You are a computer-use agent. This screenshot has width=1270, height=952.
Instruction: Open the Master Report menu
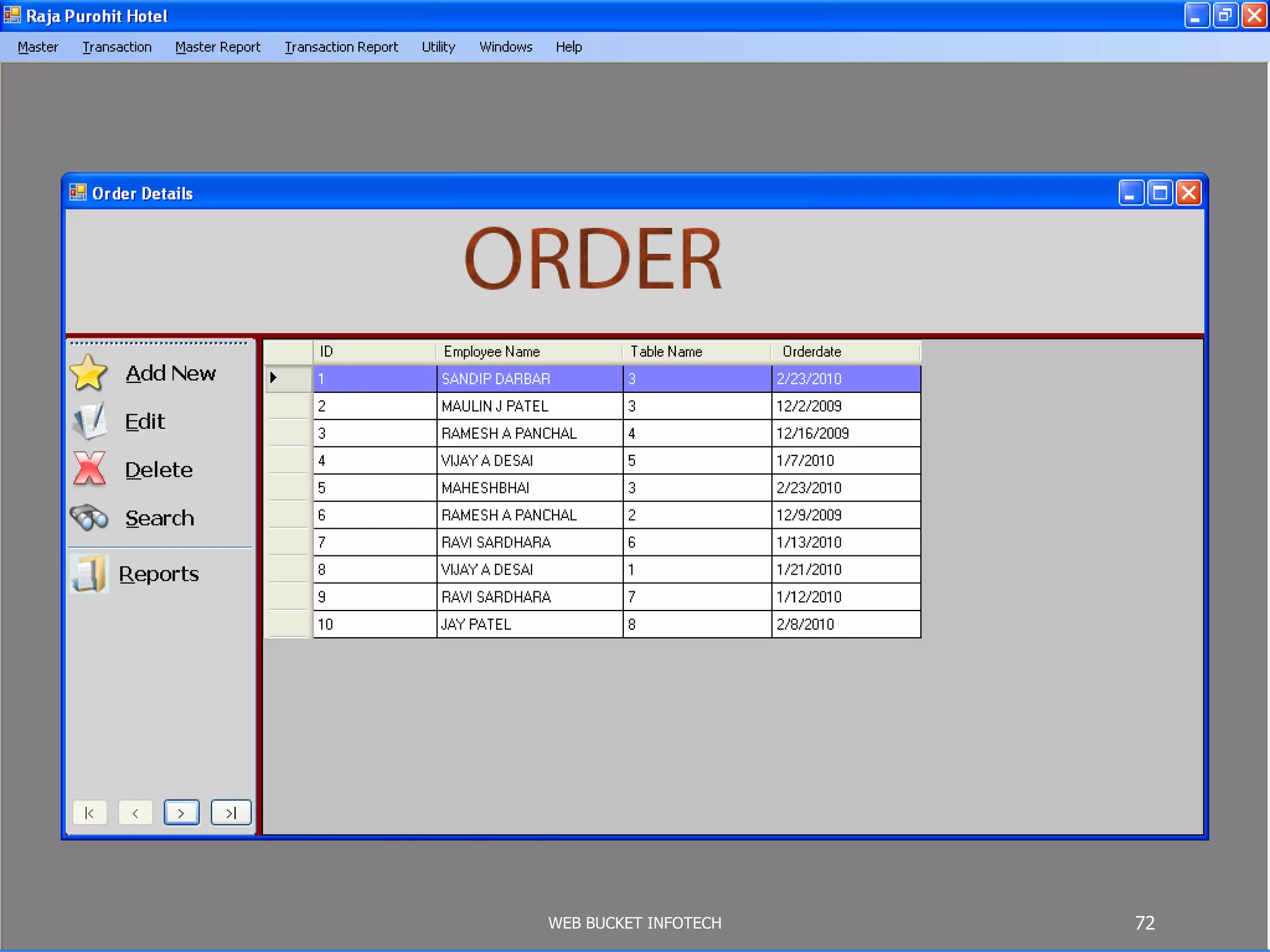(x=218, y=47)
